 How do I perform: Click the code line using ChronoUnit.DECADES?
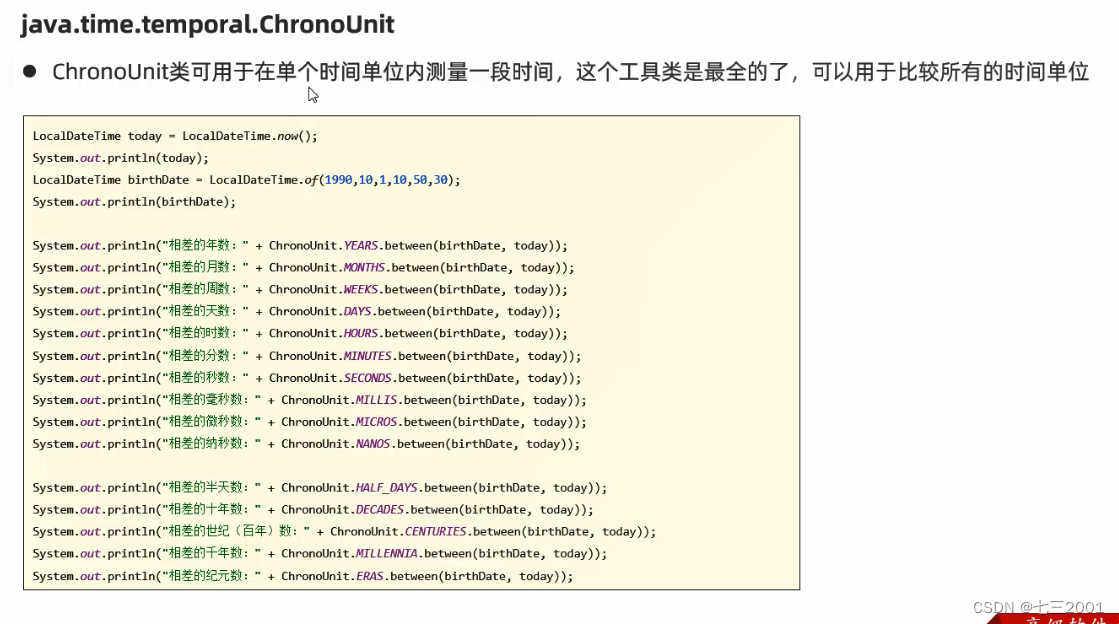pyautogui.click(x=313, y=510)
